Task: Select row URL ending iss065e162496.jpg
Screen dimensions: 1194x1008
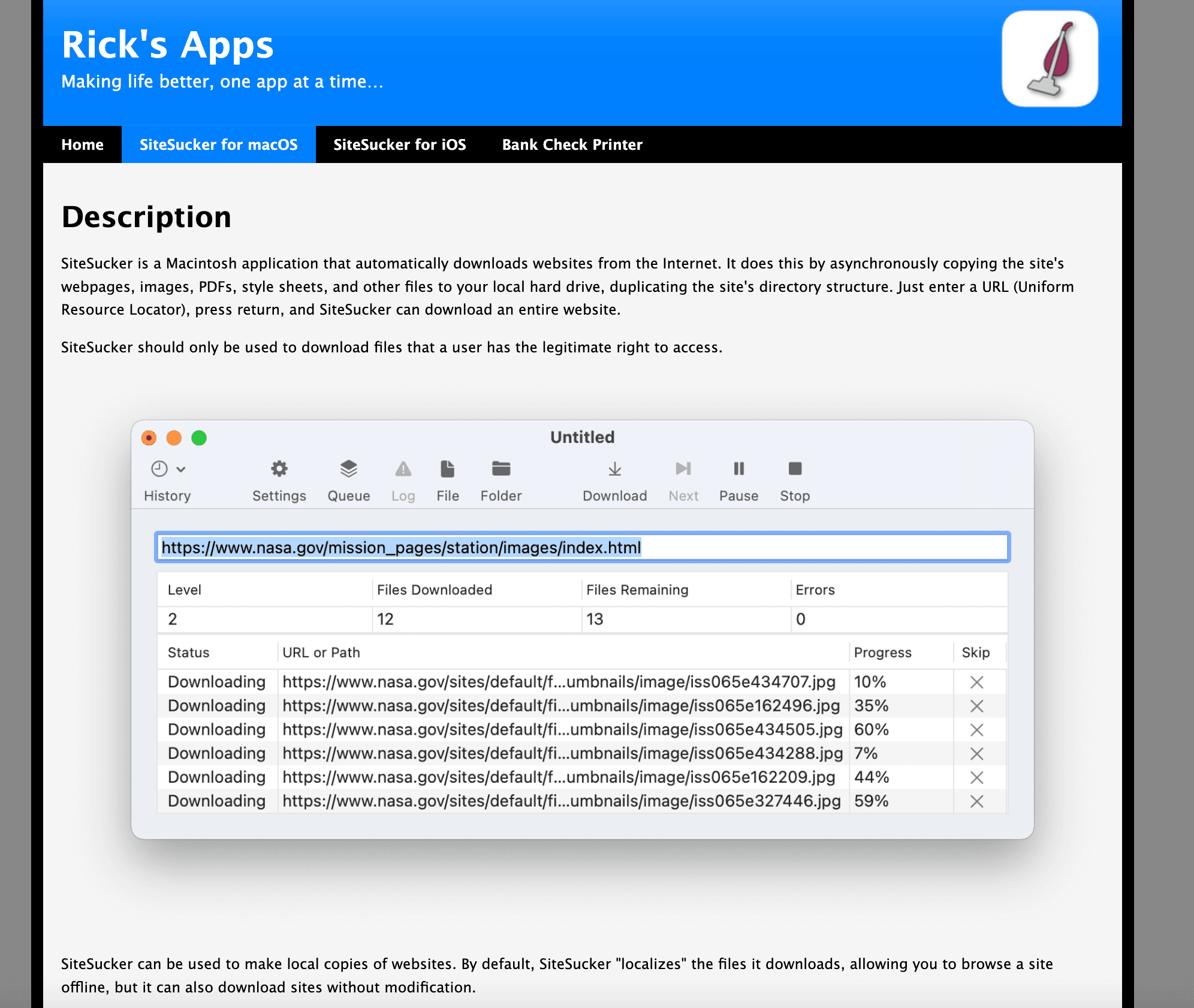Action: pos(561,706)
